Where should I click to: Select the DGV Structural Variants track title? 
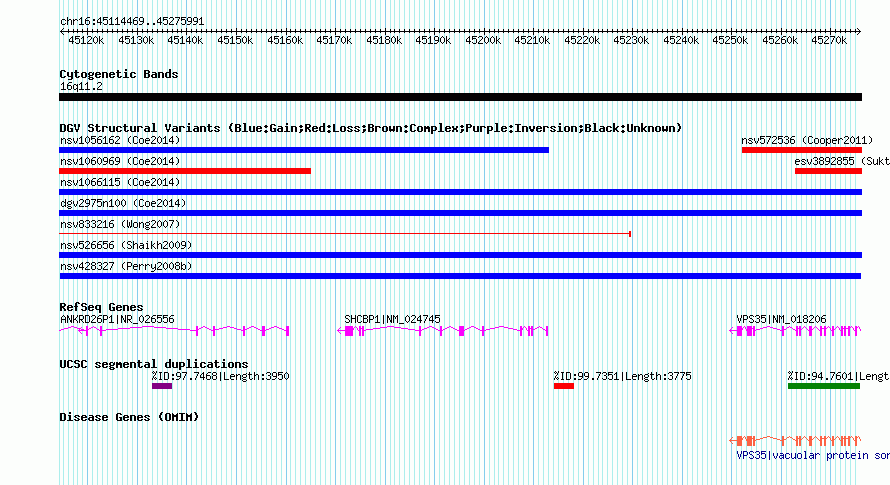point(370,128)
